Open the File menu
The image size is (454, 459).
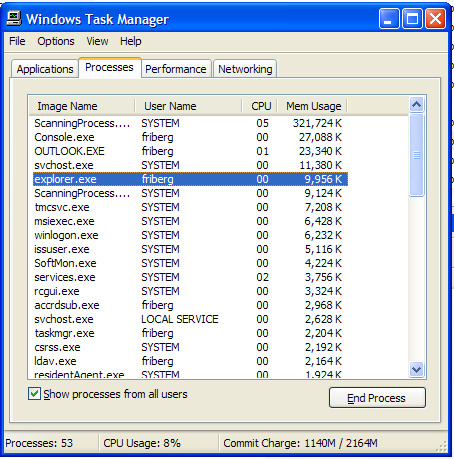[x=17, y=41]
